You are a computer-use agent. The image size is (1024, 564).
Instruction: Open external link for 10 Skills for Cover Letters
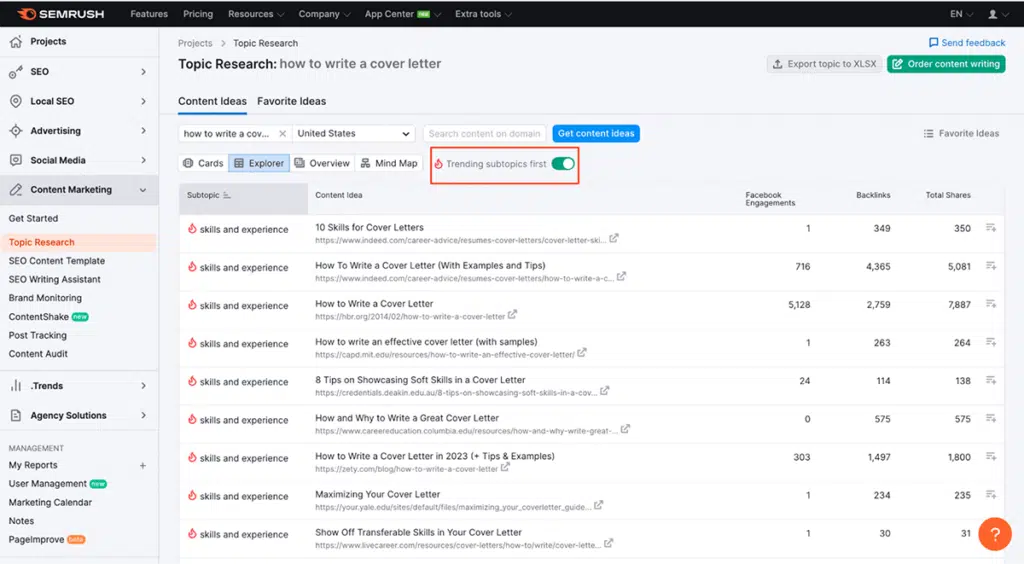pyautogui.click(x=614, y=239)
